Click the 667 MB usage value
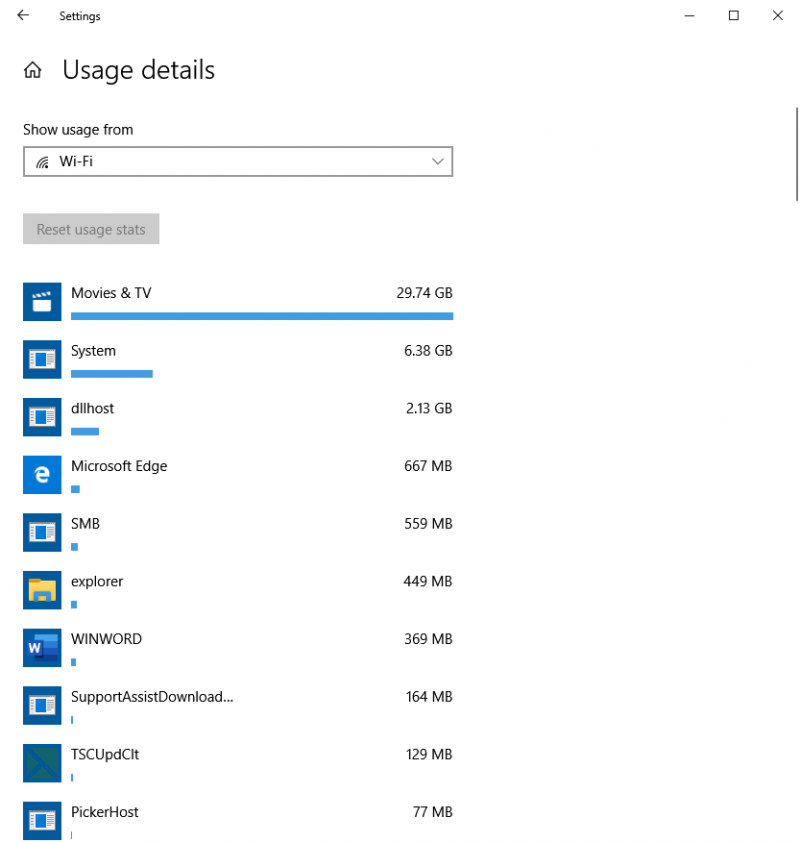This screenshot has width=800, height=843. coord(428,466)
